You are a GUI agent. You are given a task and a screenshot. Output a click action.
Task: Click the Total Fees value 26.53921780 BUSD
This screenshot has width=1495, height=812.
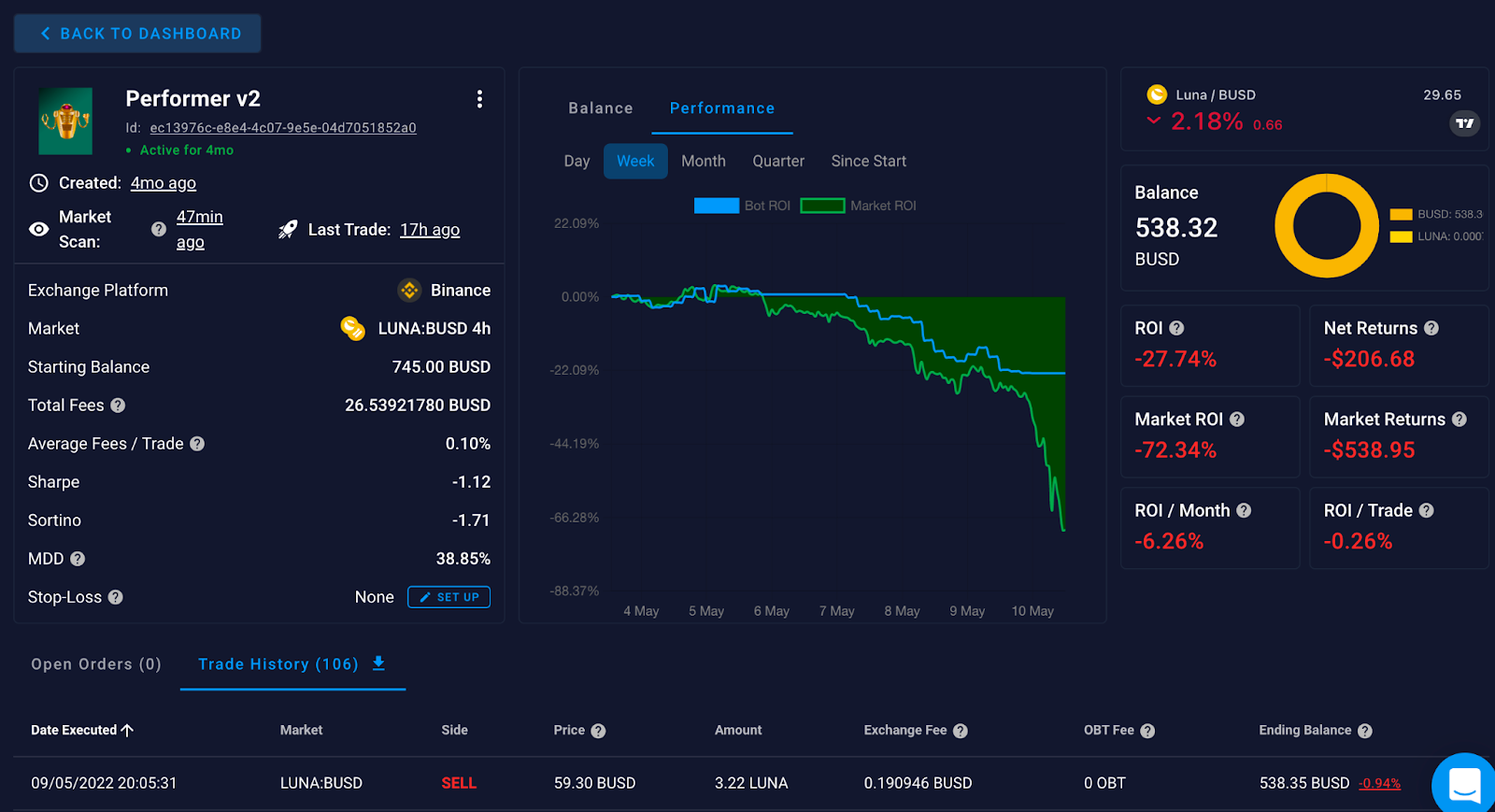[x=418, y=406]
